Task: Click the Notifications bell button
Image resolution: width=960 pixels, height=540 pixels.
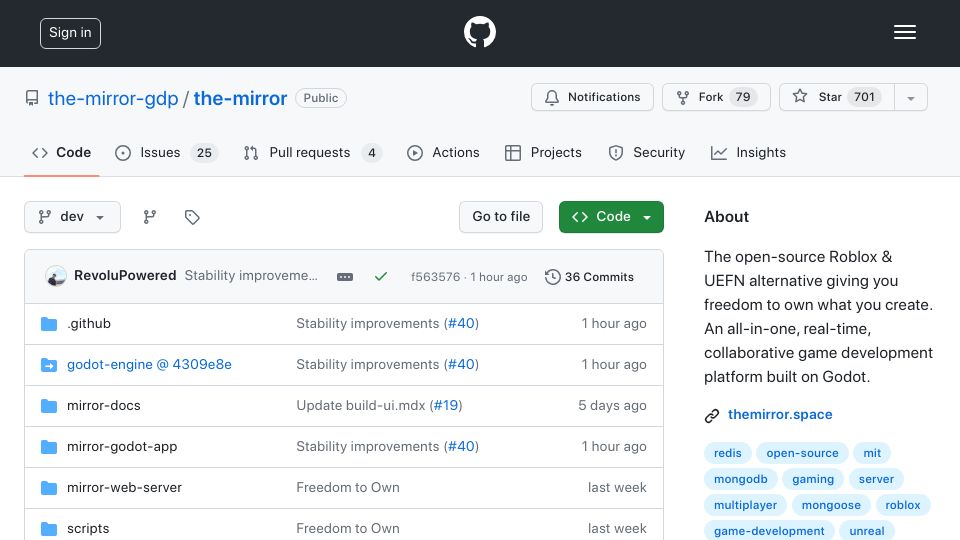Action: click(592, 97)
